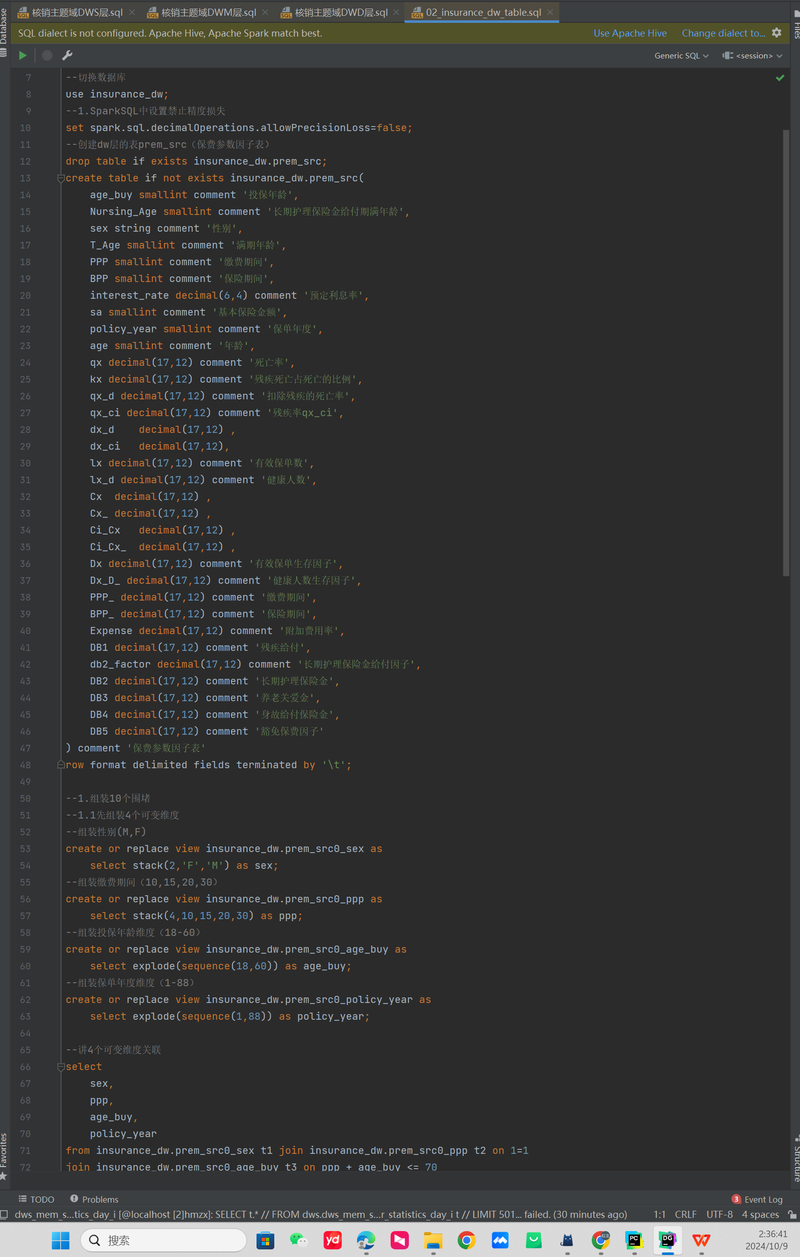Open PyCharm from the taskbar
Viewport: 800px width, 1257px height.
tap(634, 1240)
